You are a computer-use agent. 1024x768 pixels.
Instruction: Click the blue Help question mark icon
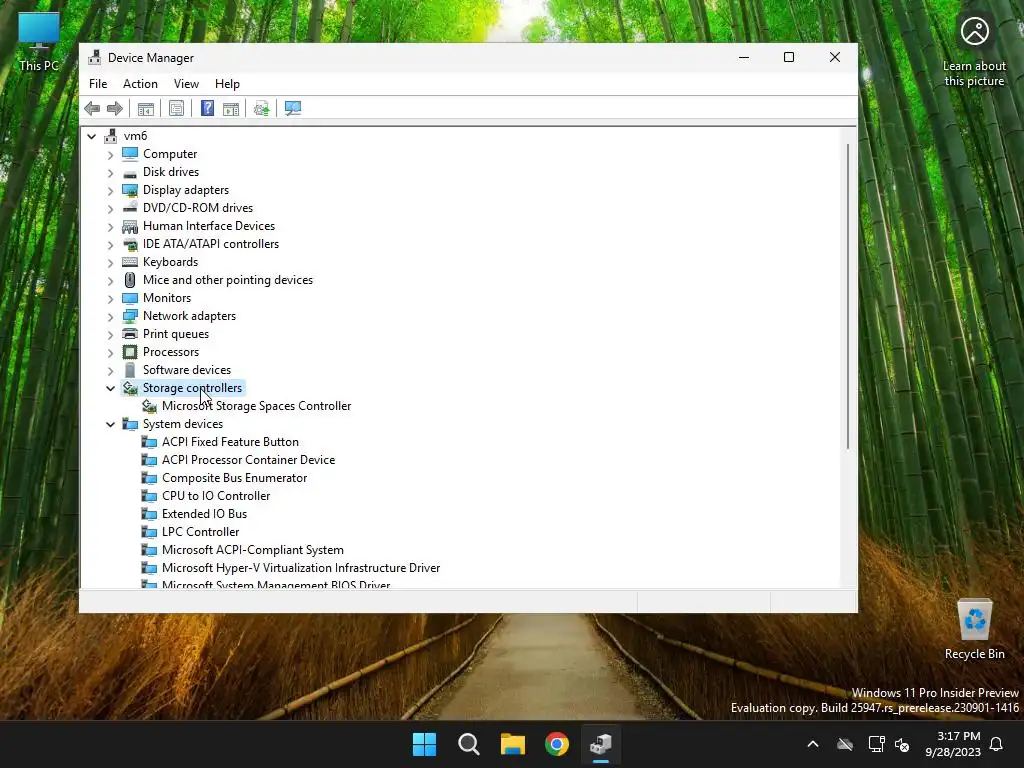[207, 108]
